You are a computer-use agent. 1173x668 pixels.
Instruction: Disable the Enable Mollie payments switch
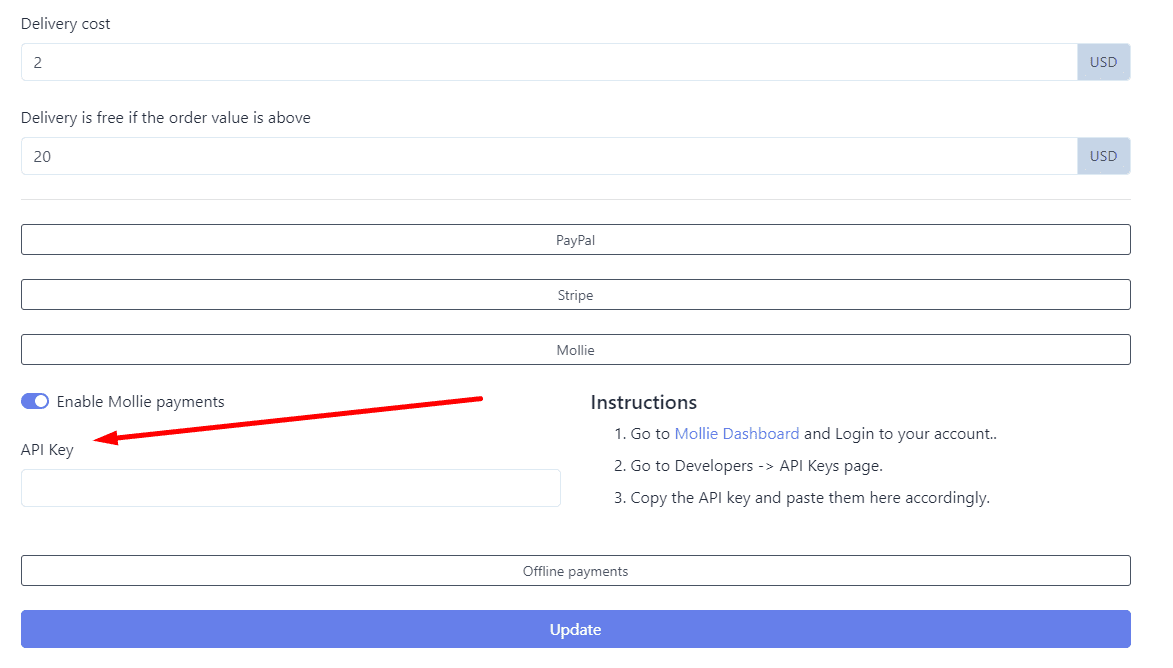35,401
